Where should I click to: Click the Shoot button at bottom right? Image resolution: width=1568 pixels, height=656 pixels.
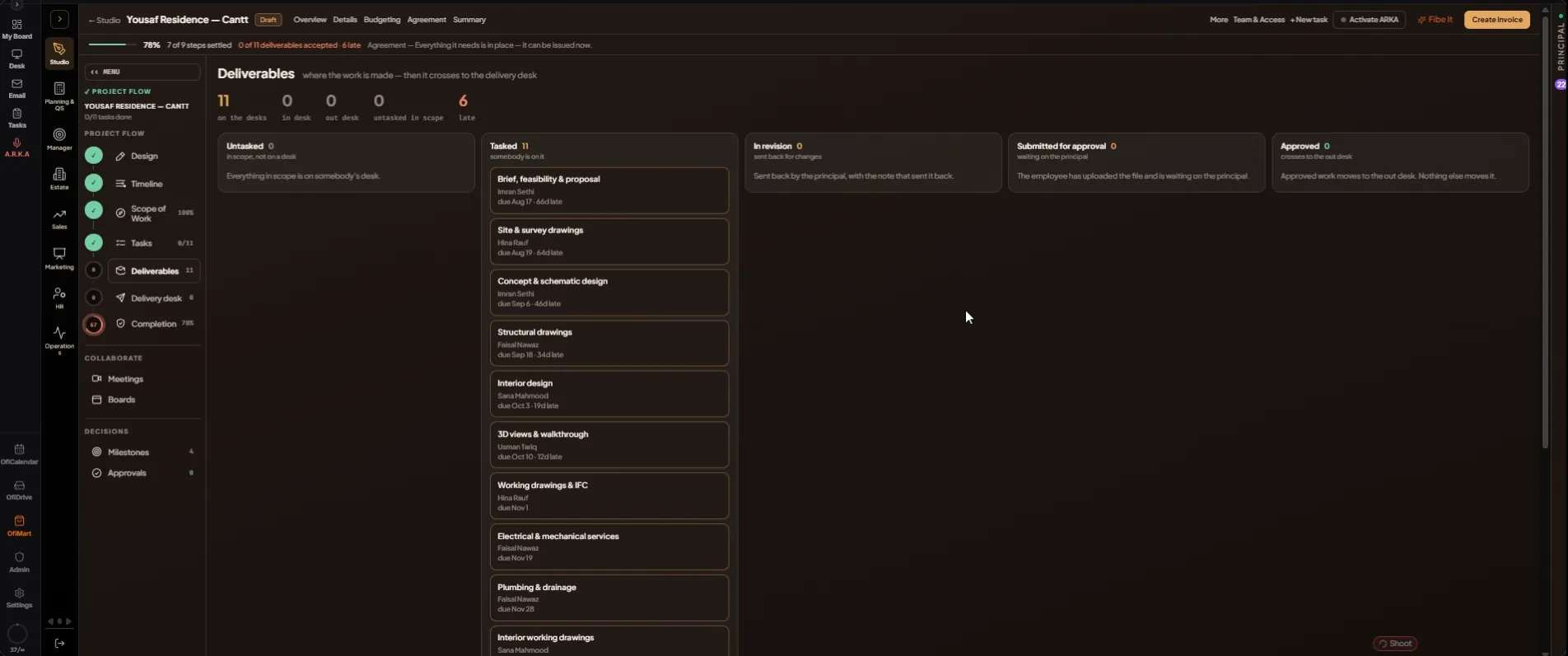[x=1395, y=644]
